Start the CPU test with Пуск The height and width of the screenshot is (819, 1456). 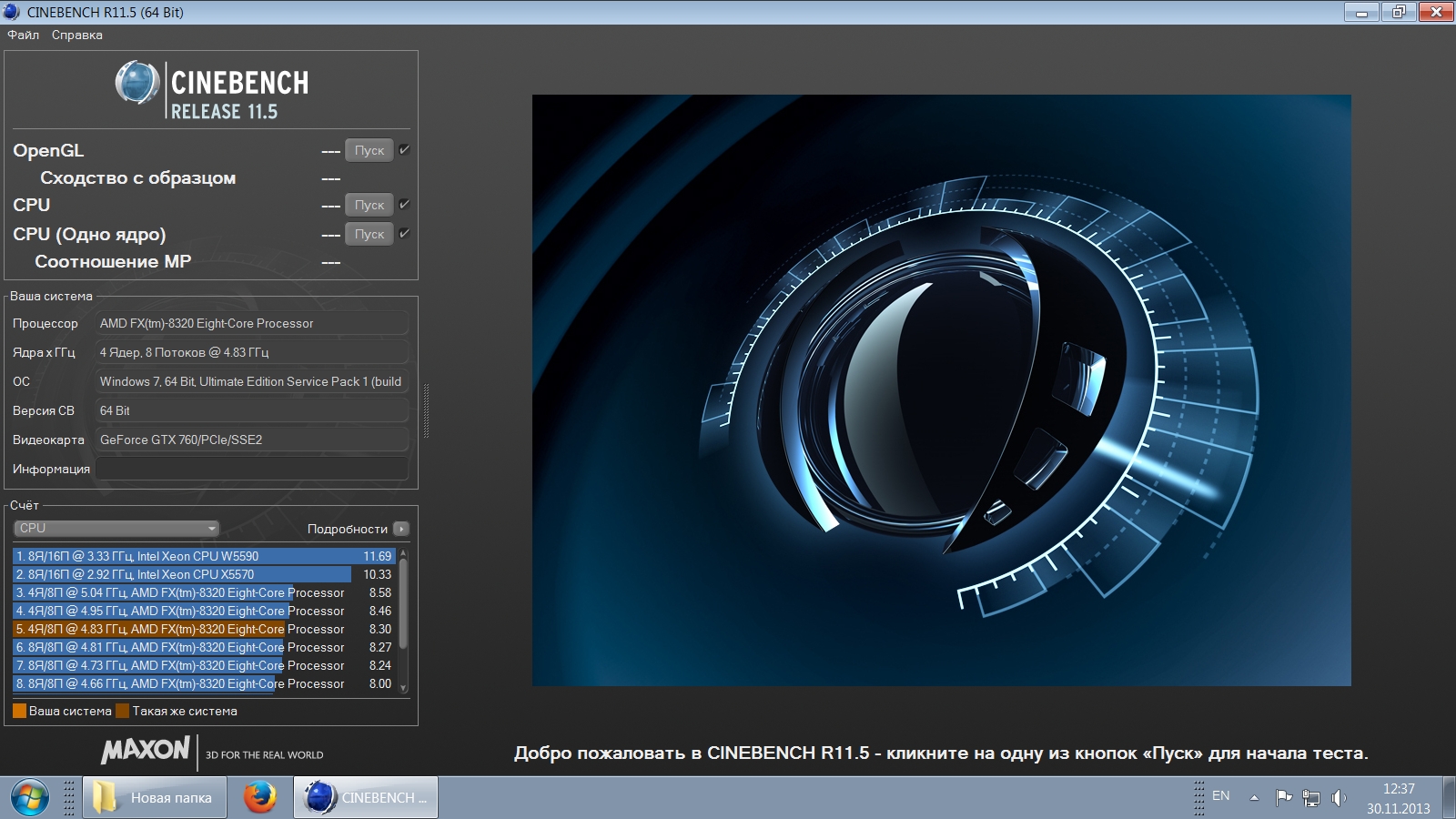[369, 205]
